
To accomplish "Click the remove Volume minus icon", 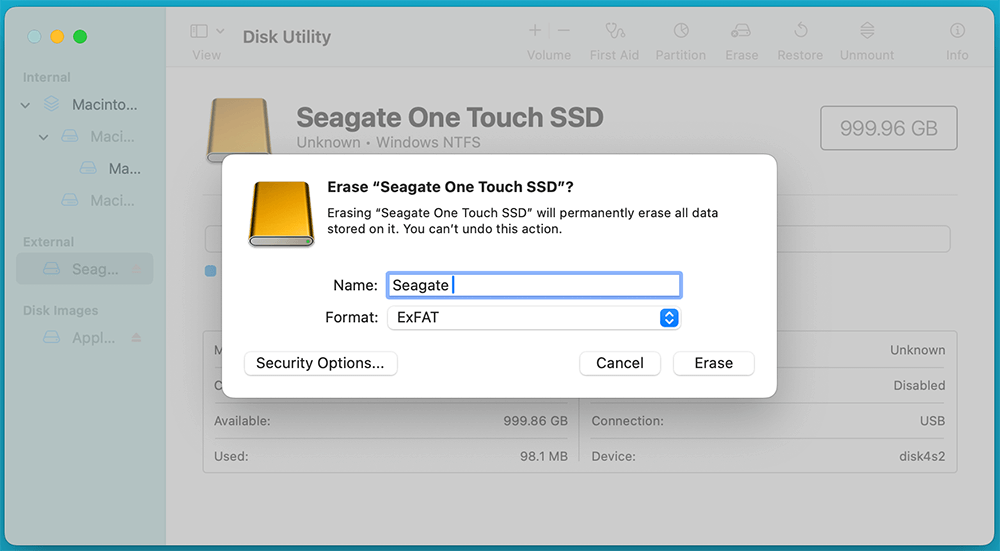I will click(563, 30).
